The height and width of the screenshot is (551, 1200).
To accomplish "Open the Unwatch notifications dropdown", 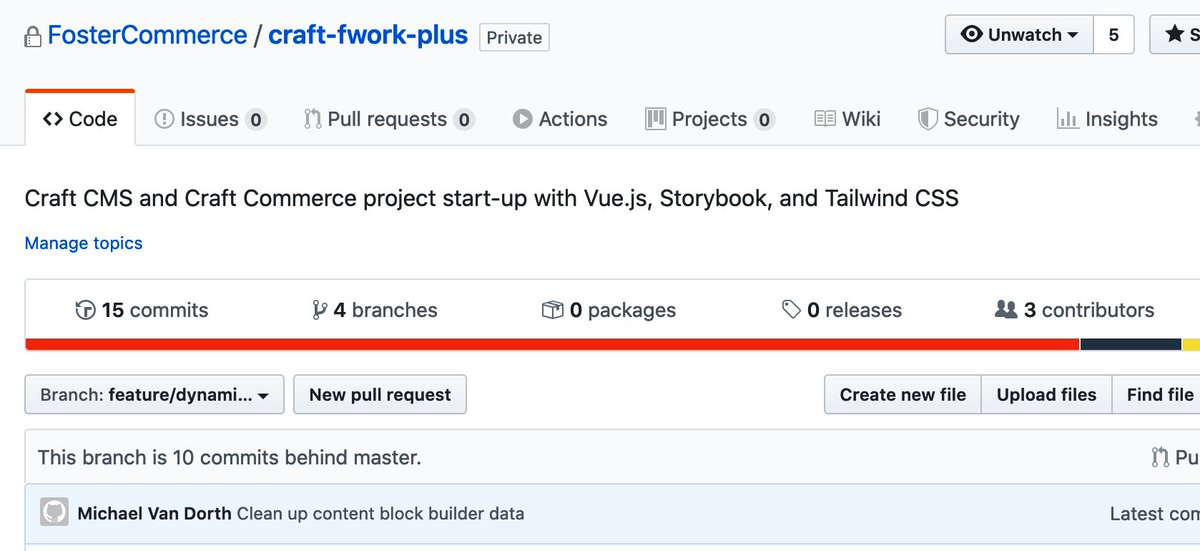I will pyautogui.click(x=1019, y=34).
